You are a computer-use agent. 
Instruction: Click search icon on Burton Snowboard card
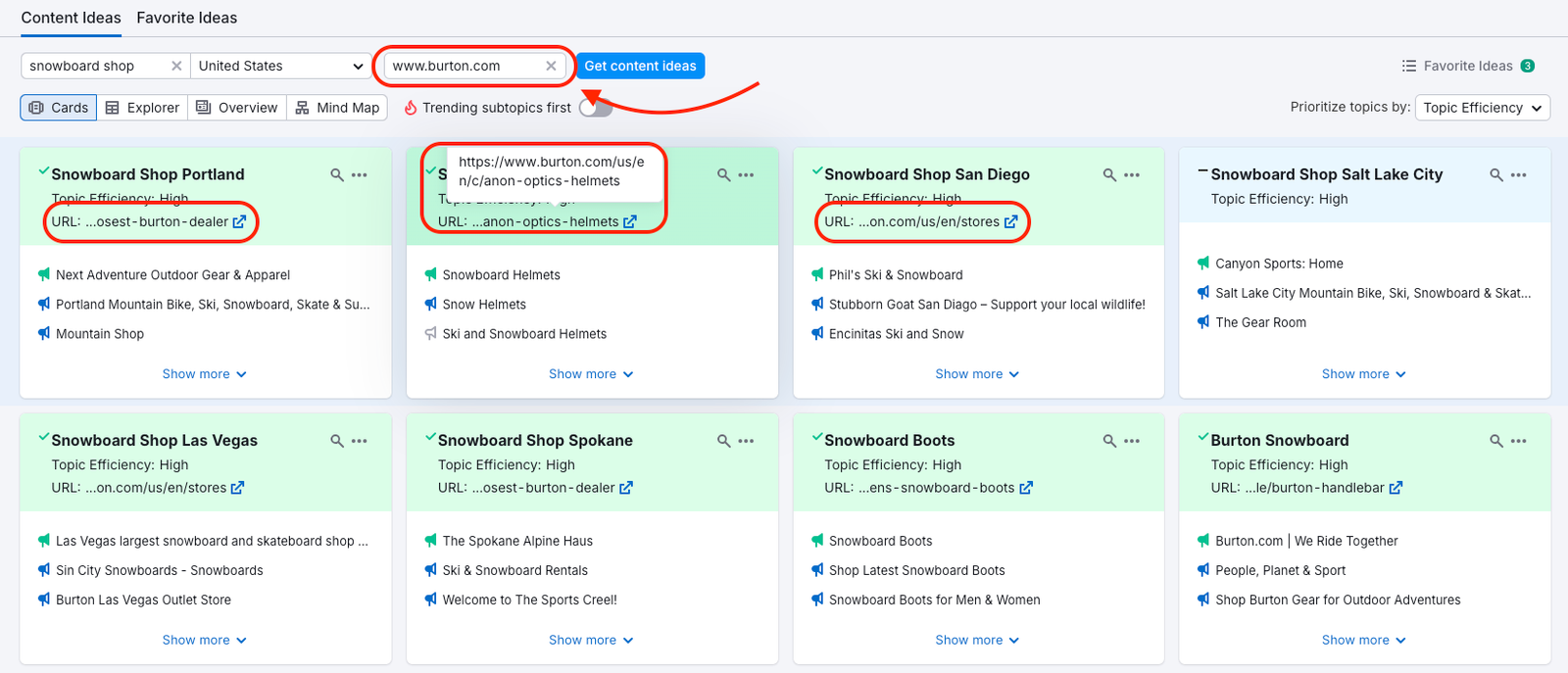point(1496,442)
